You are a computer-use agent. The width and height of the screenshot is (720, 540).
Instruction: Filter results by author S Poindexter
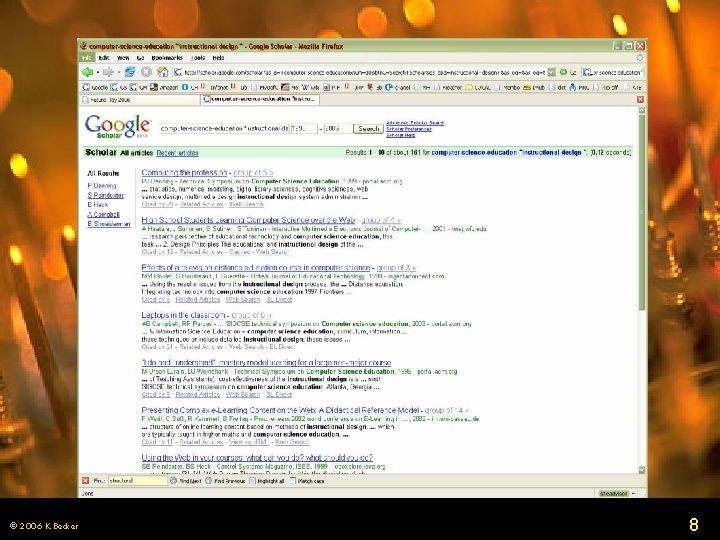click(106, 195)
